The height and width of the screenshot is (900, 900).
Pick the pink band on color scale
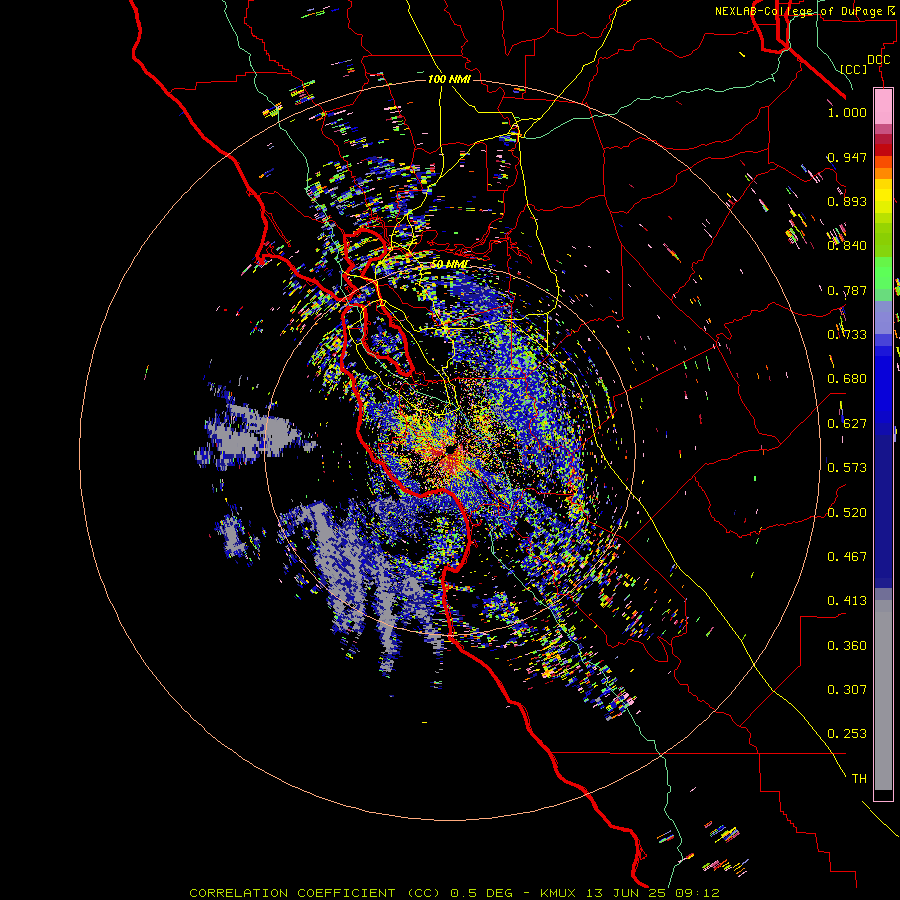point(883,106)
